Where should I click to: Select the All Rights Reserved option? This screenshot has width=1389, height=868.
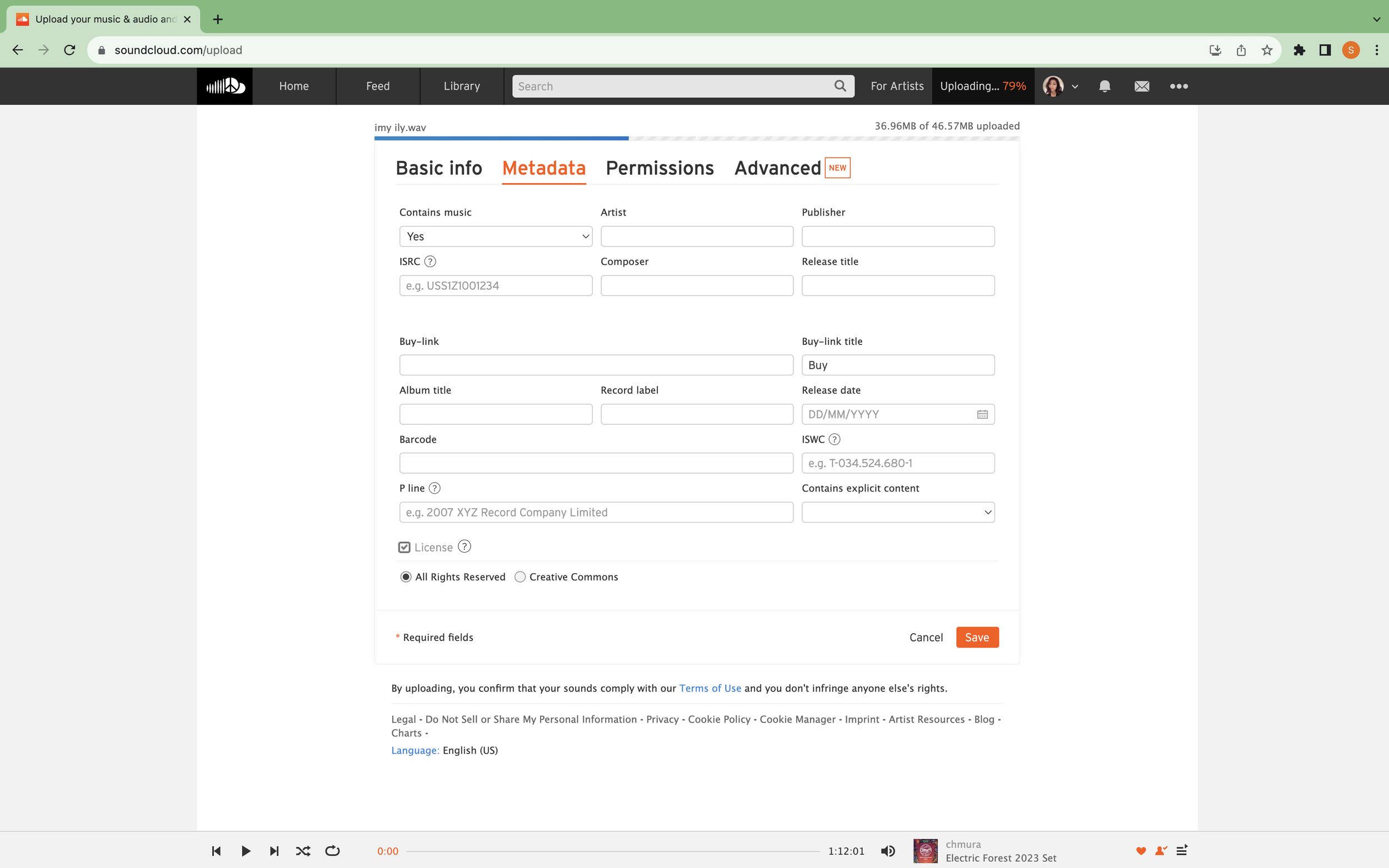(x=406, y=577)
